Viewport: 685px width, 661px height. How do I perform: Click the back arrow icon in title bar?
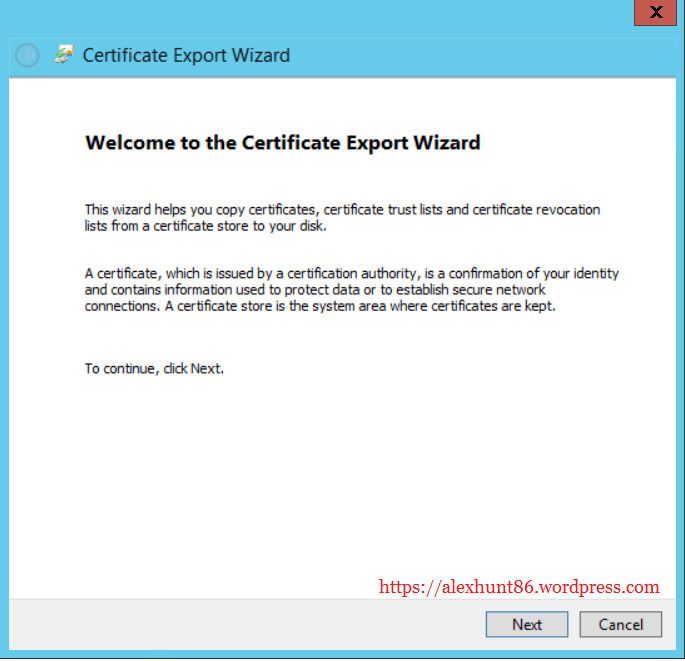click(27, 56)
